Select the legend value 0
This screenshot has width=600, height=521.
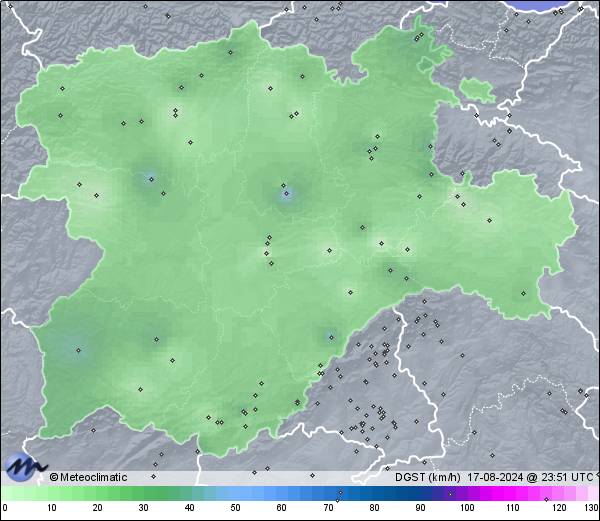tap(5, 508)
